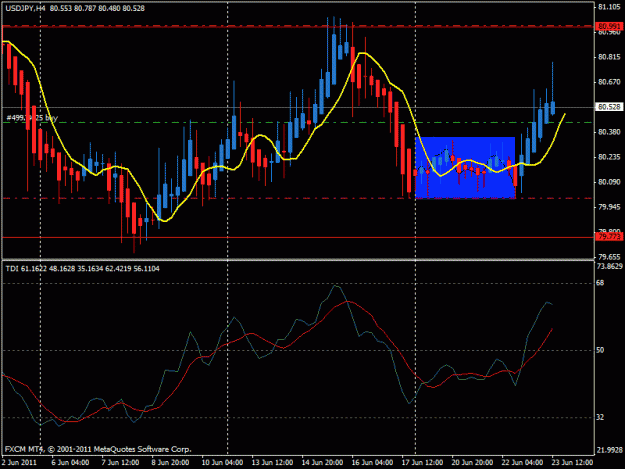Screen dimensions: 625x469
Task: Click the 10 Jun 04:00 time label
Action: point(222,463)
